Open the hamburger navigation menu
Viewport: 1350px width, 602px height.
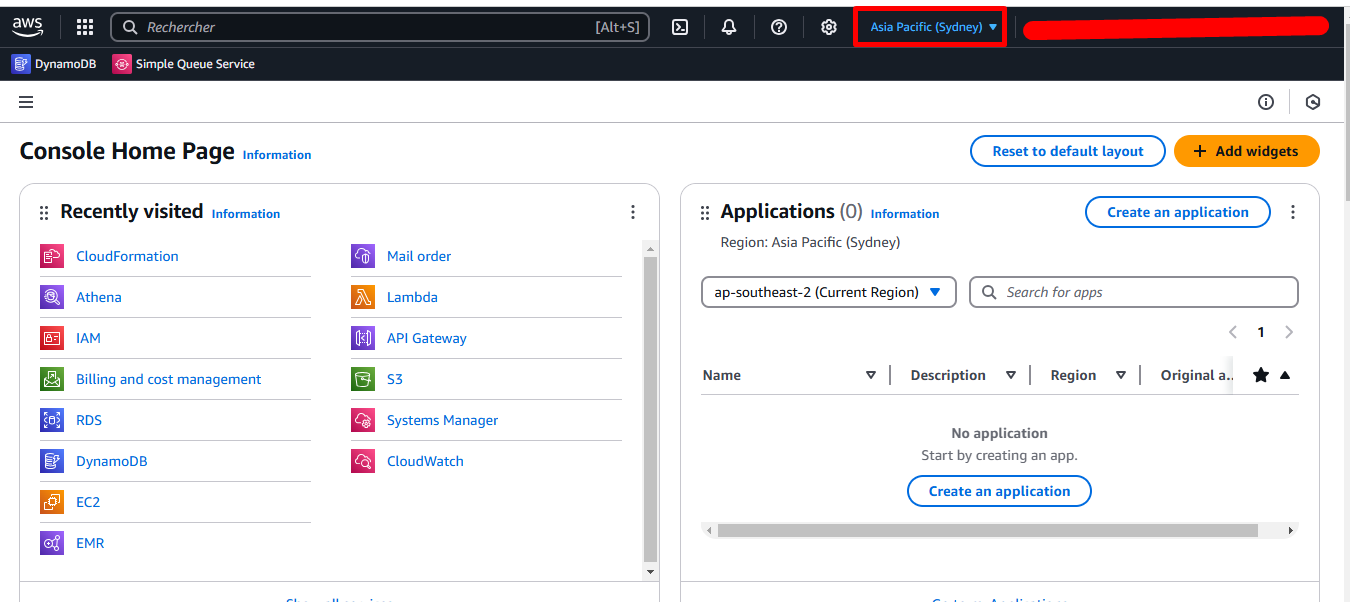(x=26, y=102)
